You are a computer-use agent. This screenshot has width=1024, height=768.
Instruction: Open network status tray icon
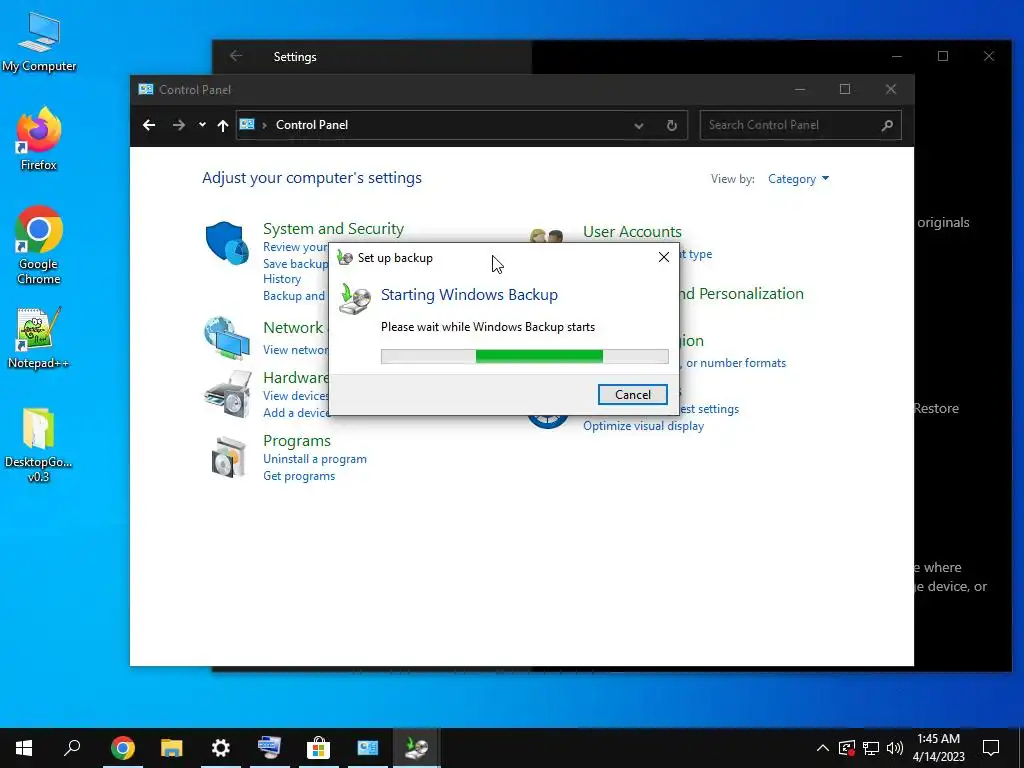[871, 748]
